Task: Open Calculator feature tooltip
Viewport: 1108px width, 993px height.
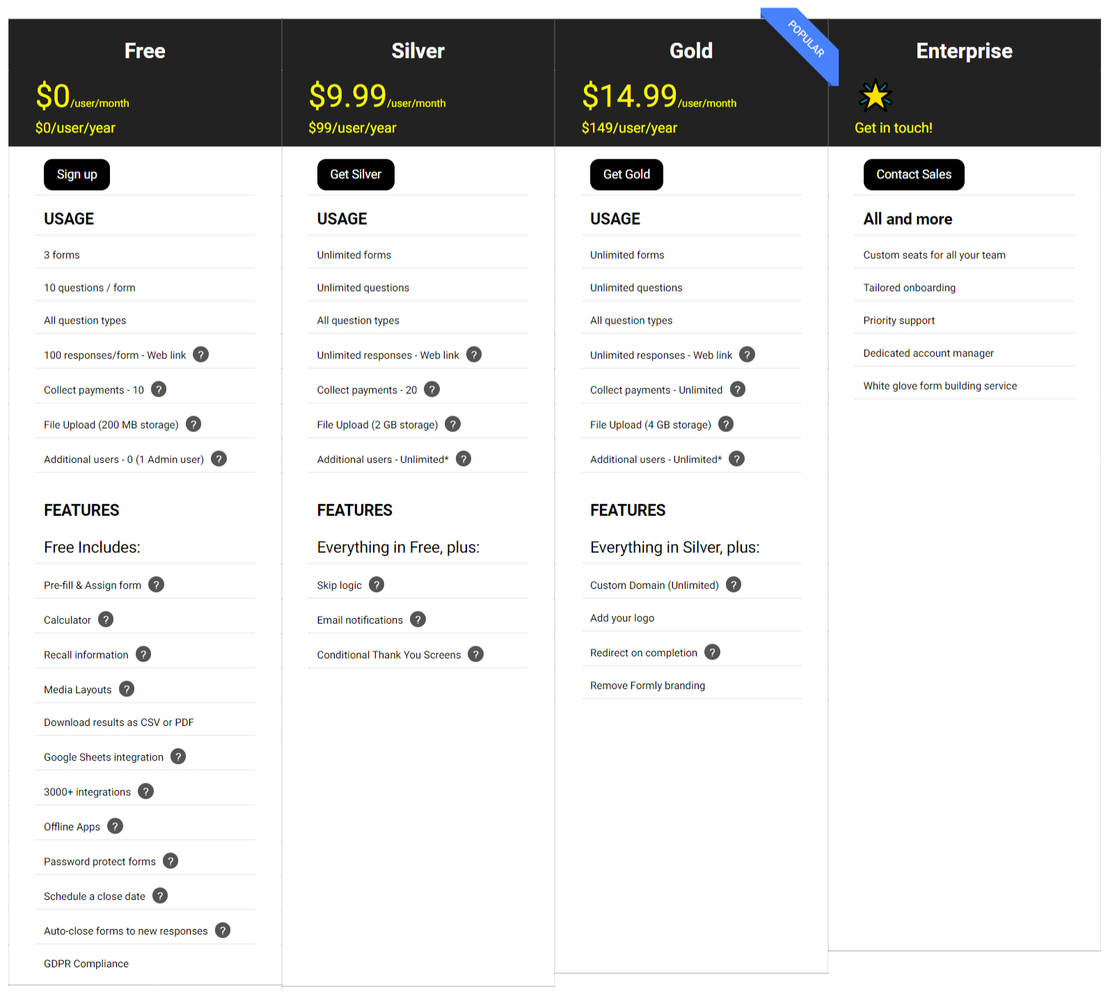Action: click(x=107, y=619)
